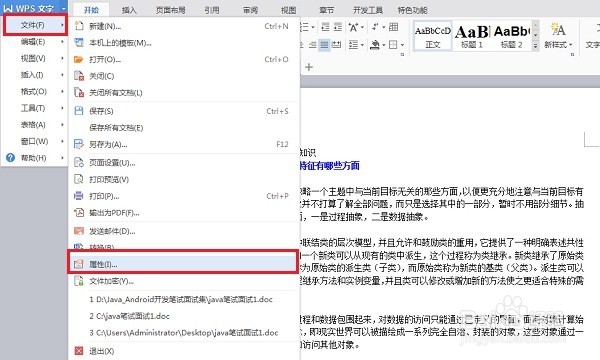Screen dimensions: 600x360
Task: Expand the 视图(V) submenu arrow
Action: point(62,58)
